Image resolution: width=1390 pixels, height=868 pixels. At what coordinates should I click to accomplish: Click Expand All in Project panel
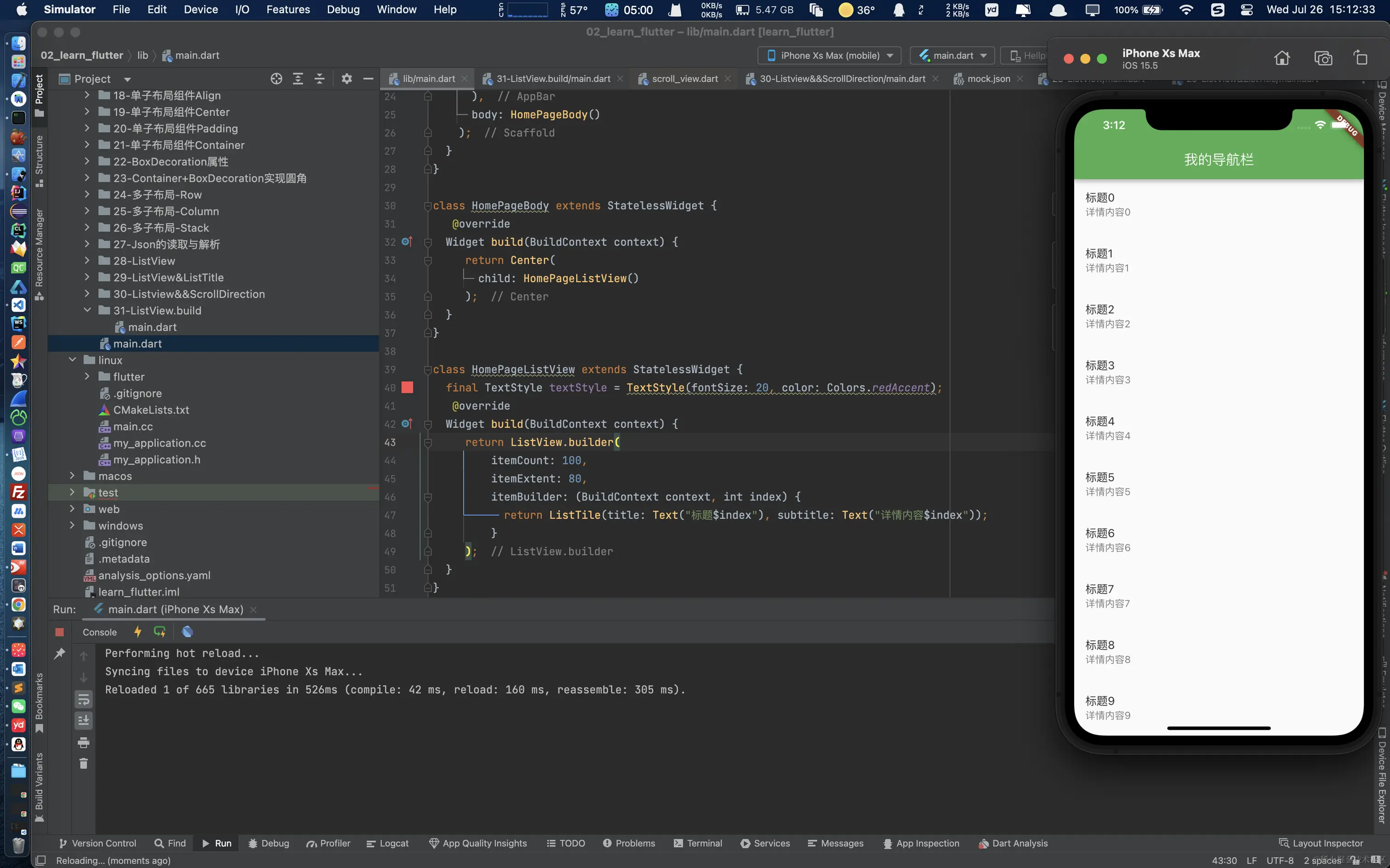tap(298, 79)
